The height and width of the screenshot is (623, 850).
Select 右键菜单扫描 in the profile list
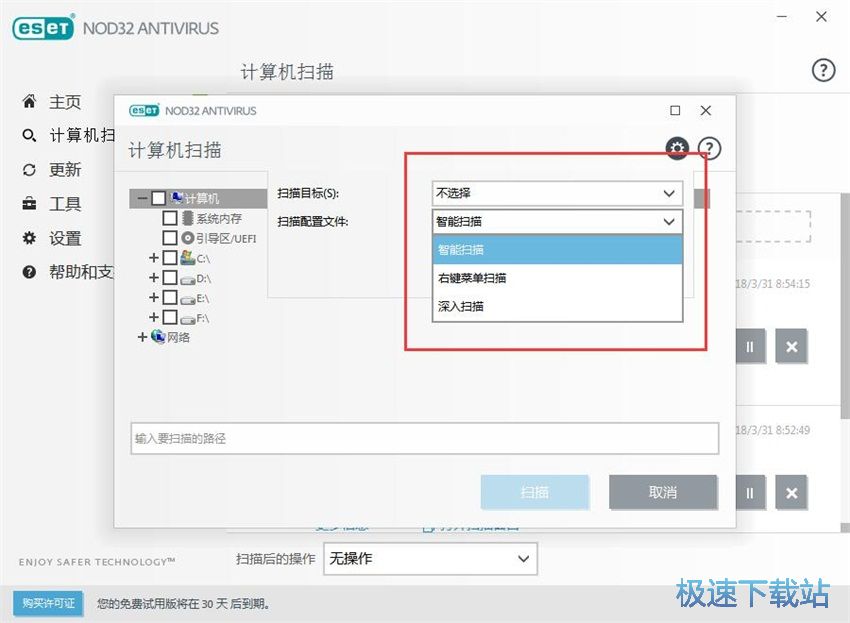(557, 278)
